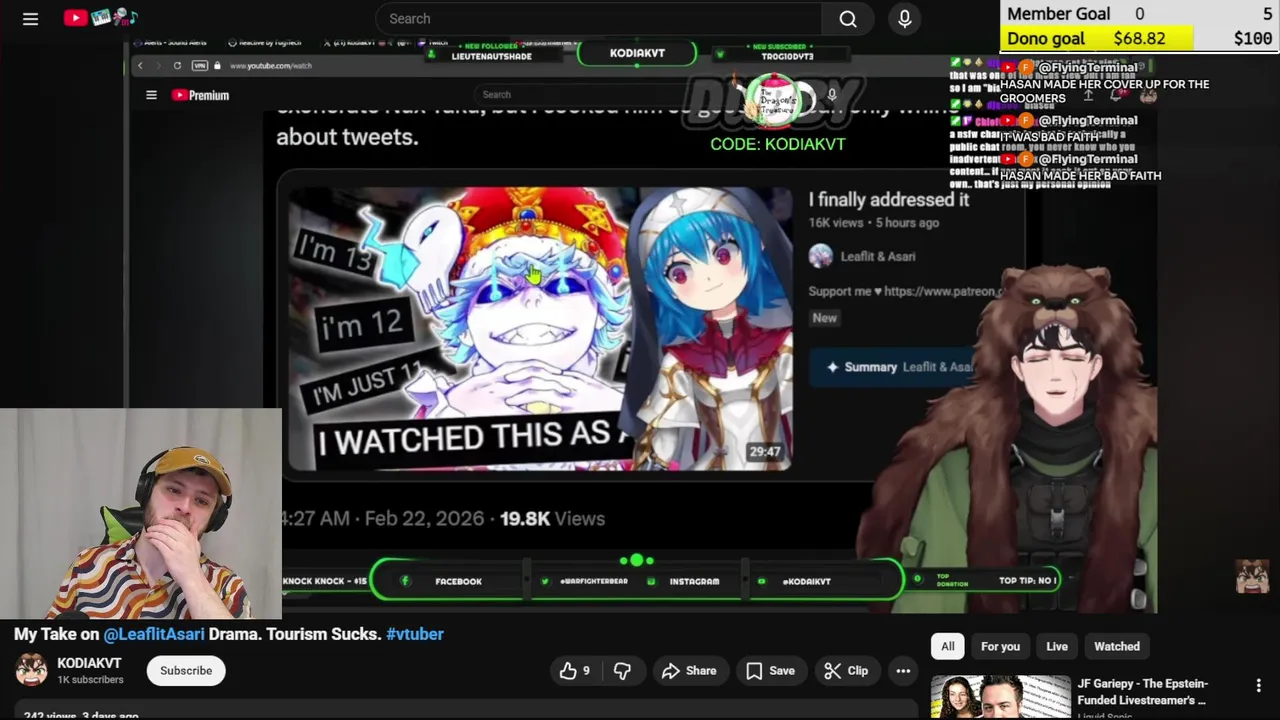This screenshot has height=720, width=1280.
Task: Create a Clip of the video
Action: coord(846,671)
